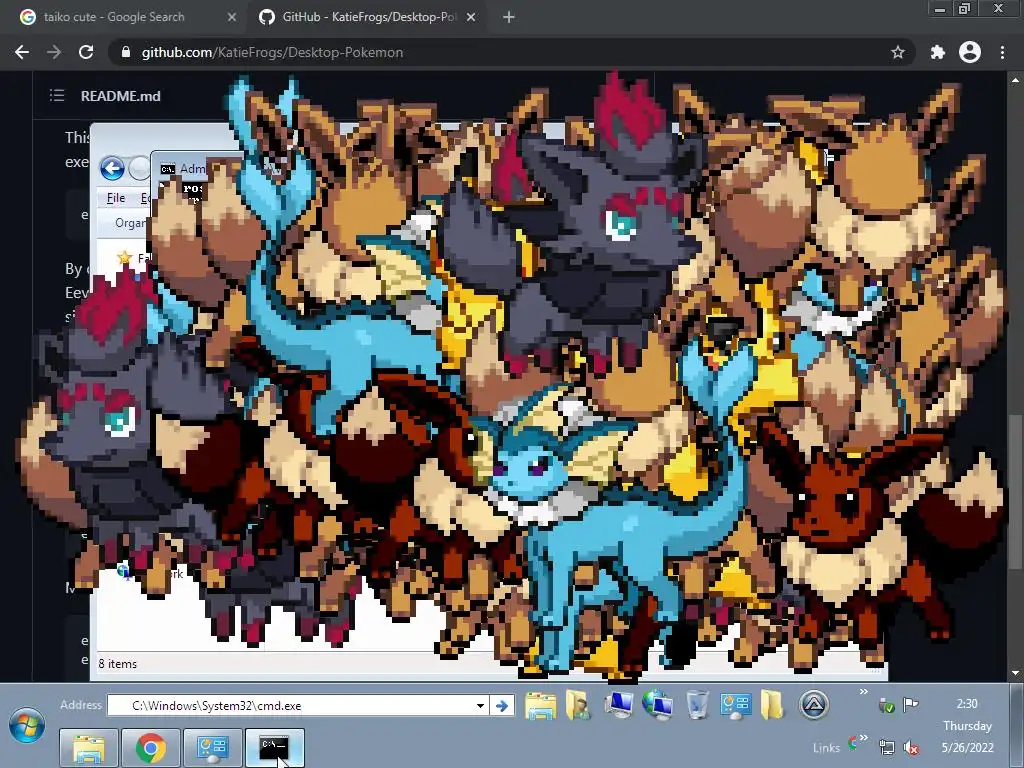Image resolution: width=1024 pixels, height=768 pixels.
Task: Open the user folder toolbar icon
Action: [577, 706]
